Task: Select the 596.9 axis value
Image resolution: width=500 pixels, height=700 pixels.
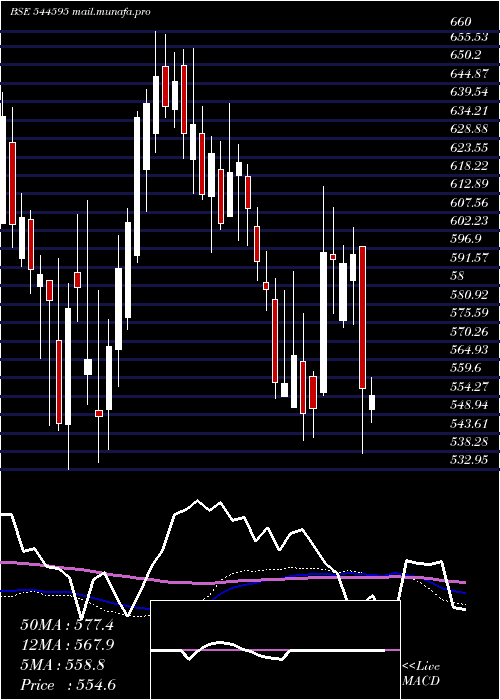Action: coord(465,239)
